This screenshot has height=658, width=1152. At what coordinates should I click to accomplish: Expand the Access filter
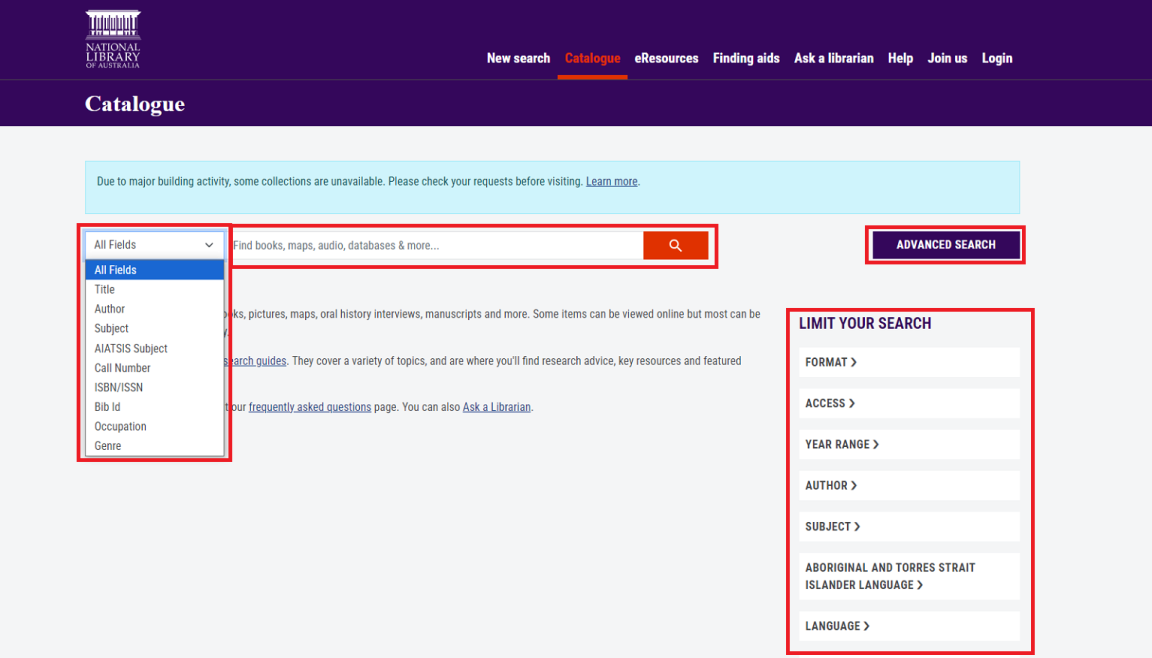coord(909,403)
